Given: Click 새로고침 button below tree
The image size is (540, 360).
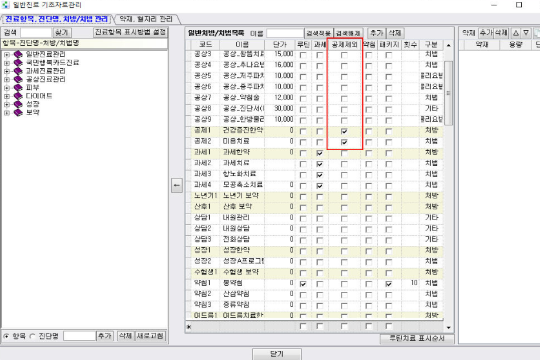Looking at the screenshot, I should (150, 336).
